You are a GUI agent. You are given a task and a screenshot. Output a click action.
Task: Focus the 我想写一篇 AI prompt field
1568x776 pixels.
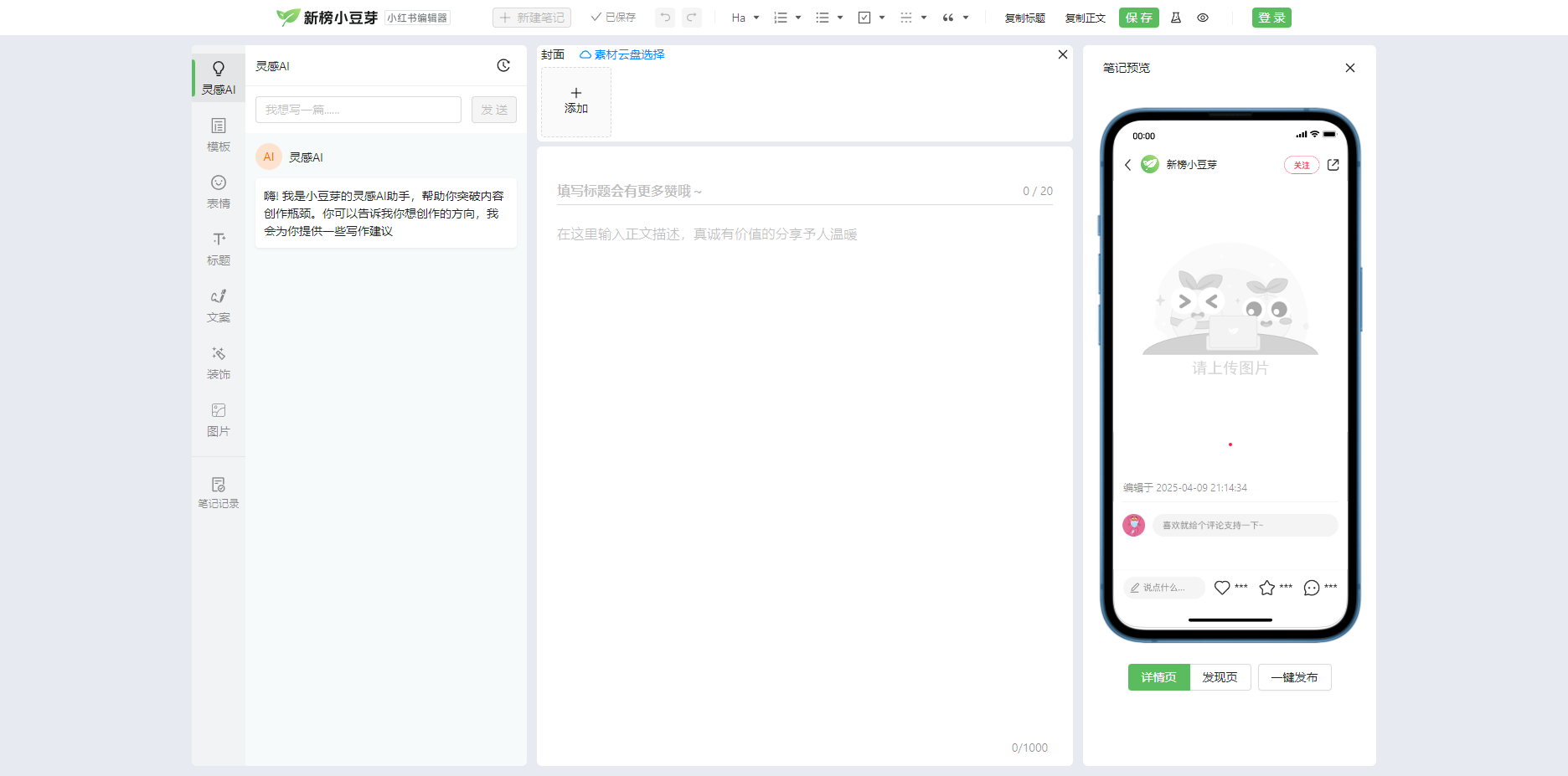[358, 110]
